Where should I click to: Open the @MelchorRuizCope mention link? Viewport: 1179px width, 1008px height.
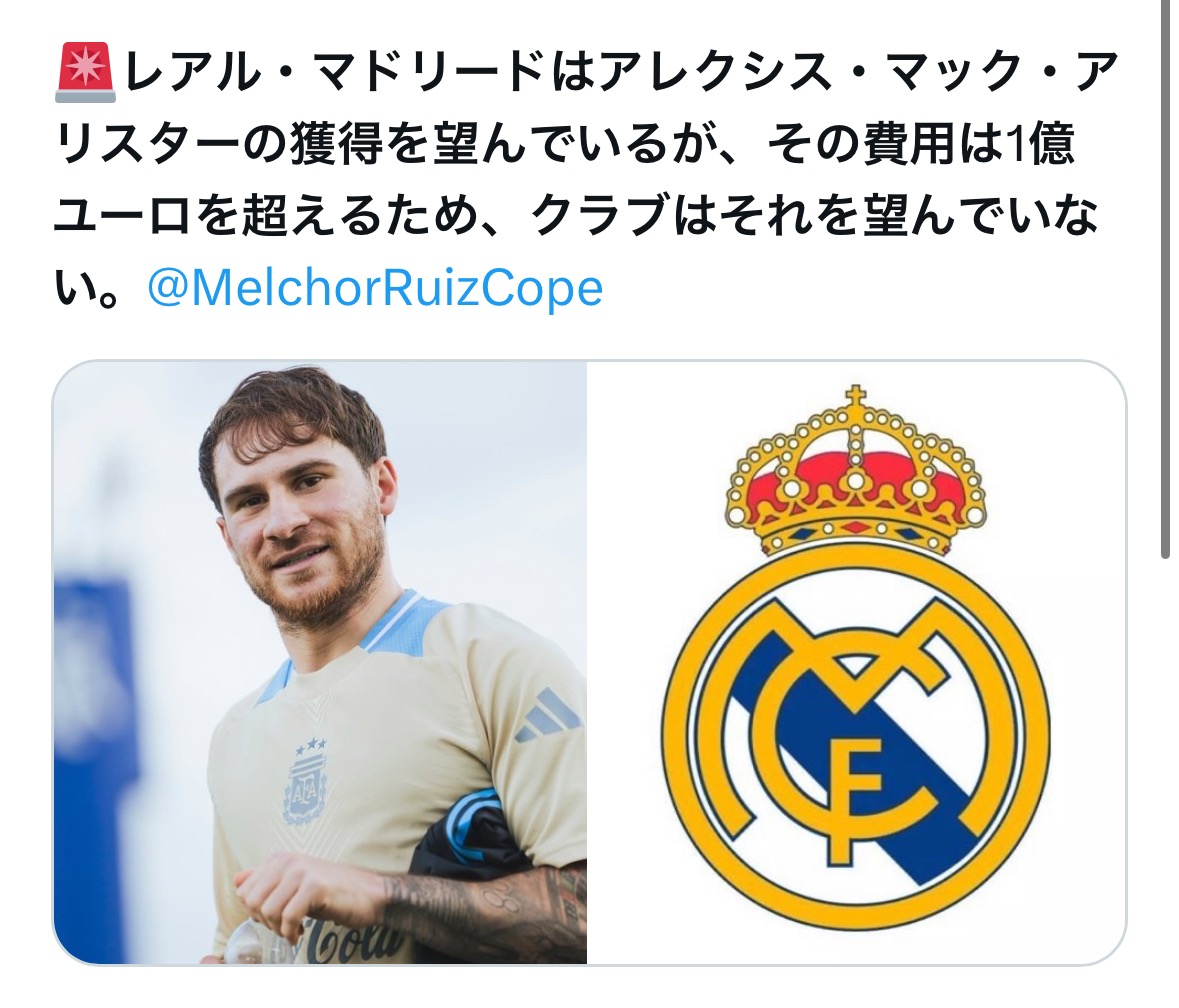pyautogui.click(x=375, y=288)
